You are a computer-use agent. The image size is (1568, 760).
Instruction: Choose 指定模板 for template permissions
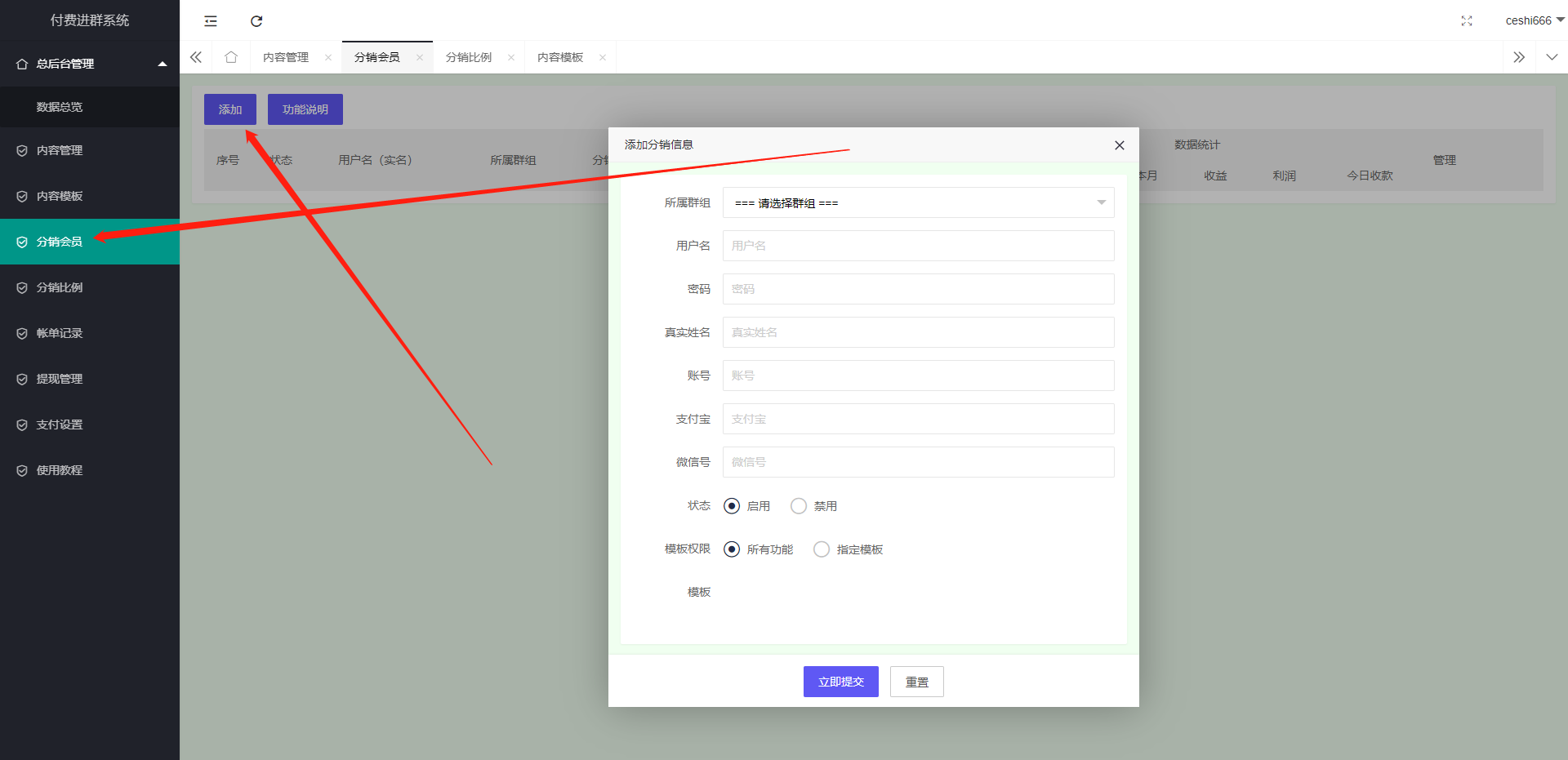[821, 549]
